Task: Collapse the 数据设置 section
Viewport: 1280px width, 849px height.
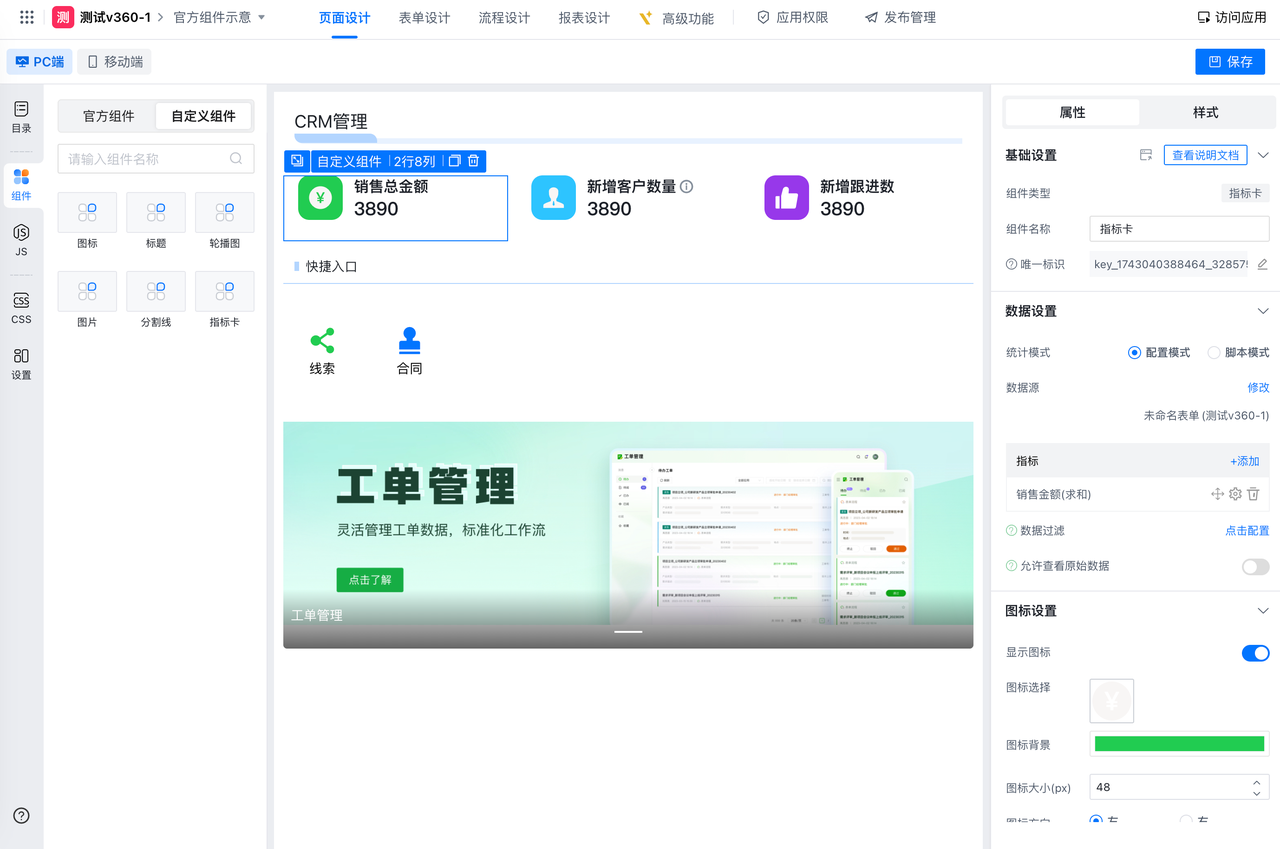Action: pos(1263,312)
